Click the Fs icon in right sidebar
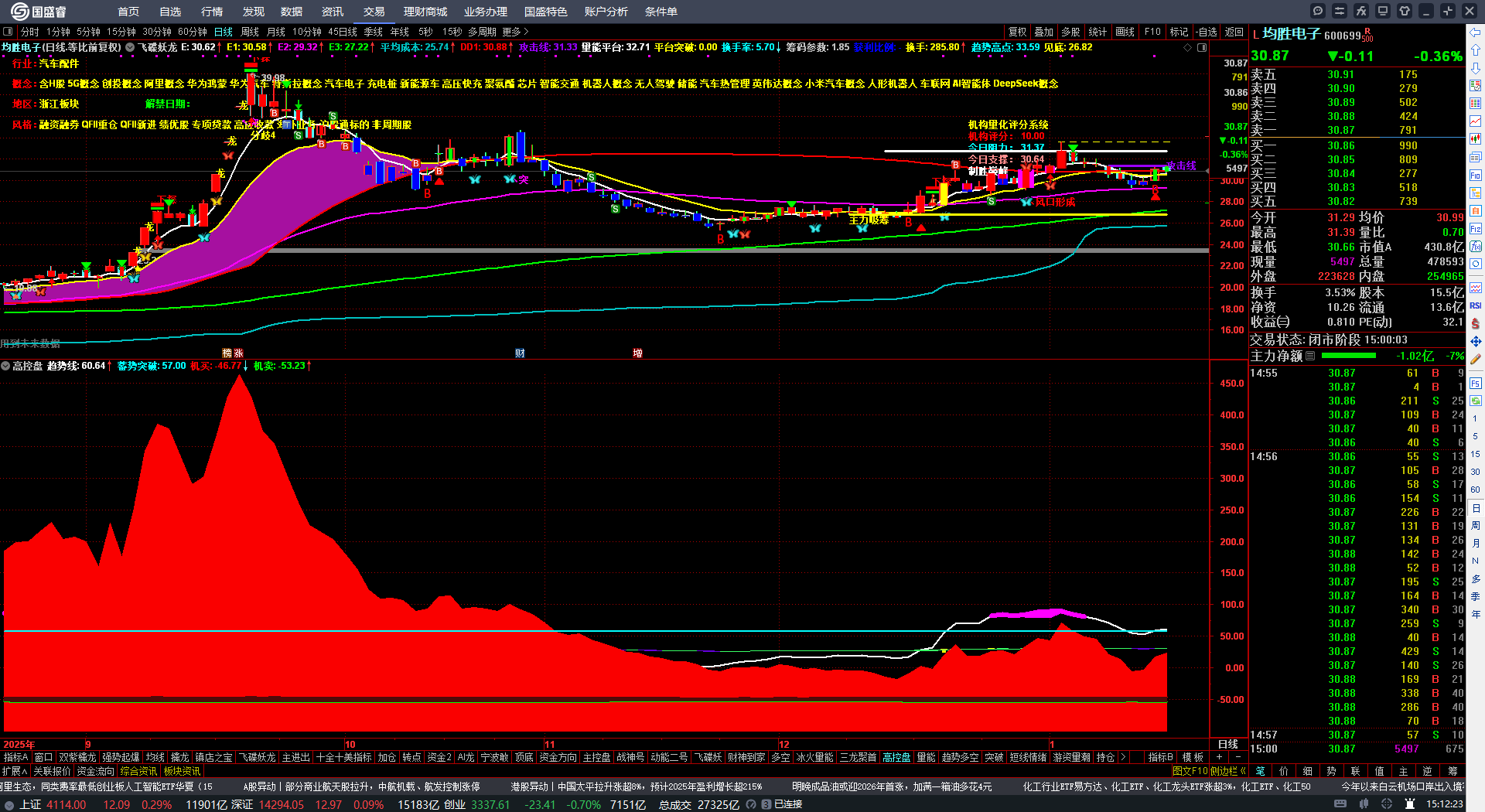The width and height of the screenshot is (1485, 812). 1476,383
